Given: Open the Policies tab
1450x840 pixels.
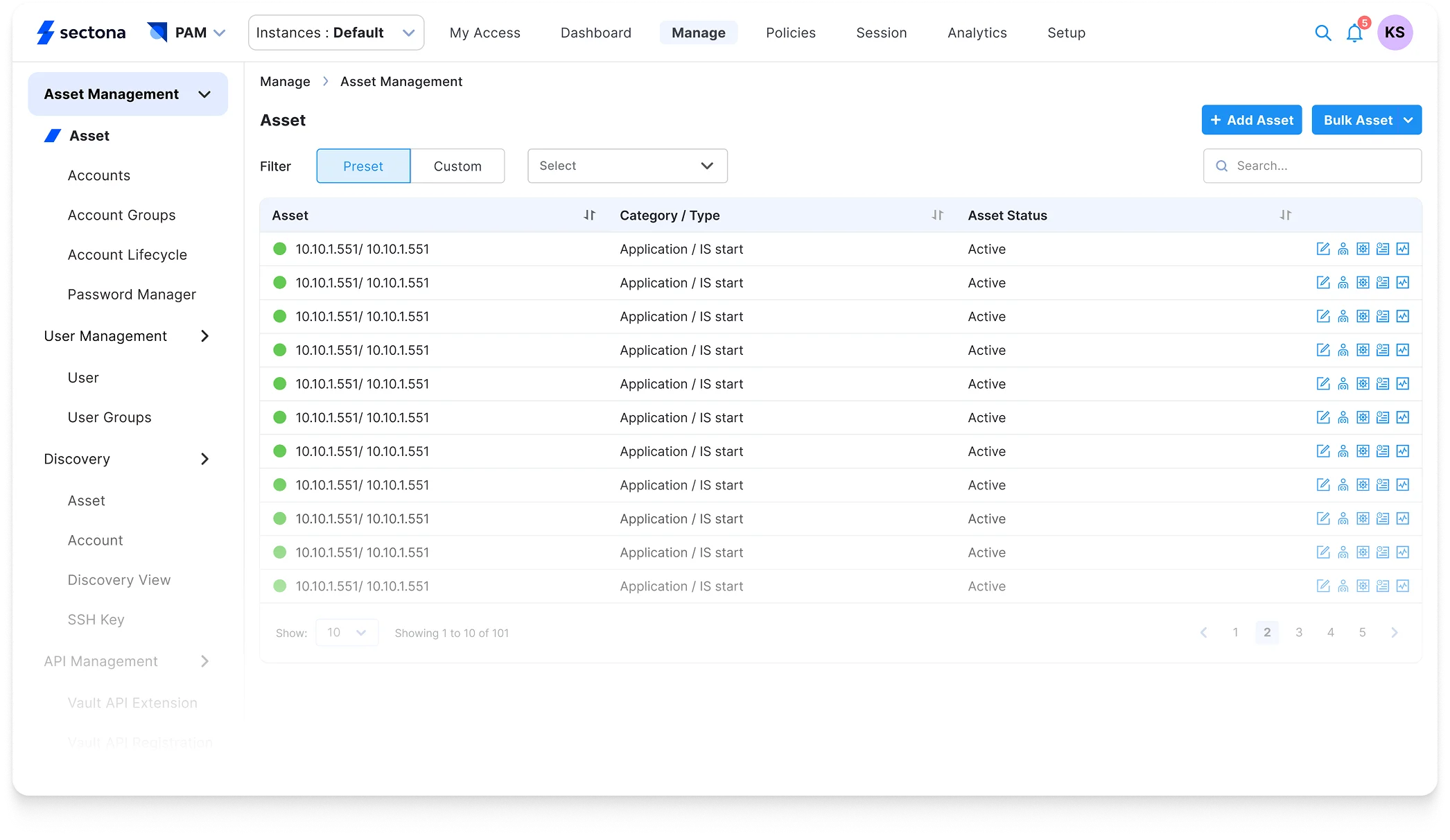Looking at the screenshot, I should click(790, 33).
